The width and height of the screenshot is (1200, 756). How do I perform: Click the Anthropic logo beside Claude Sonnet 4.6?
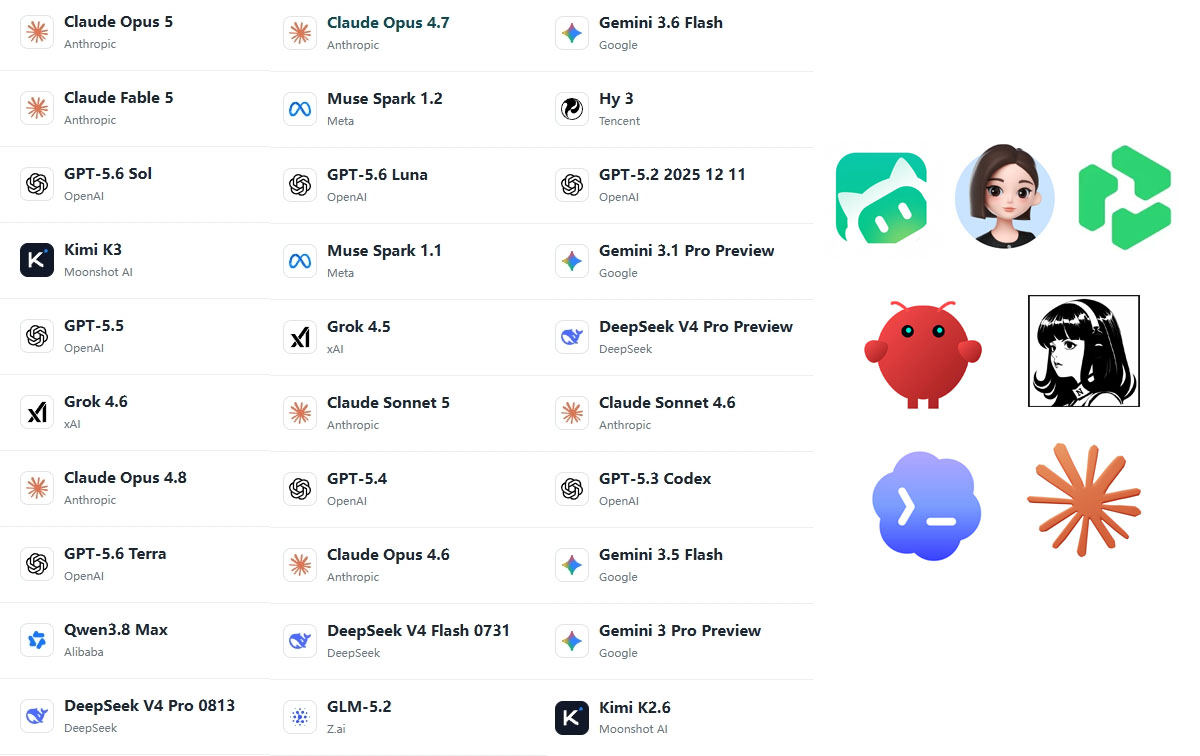click(572, 412)
